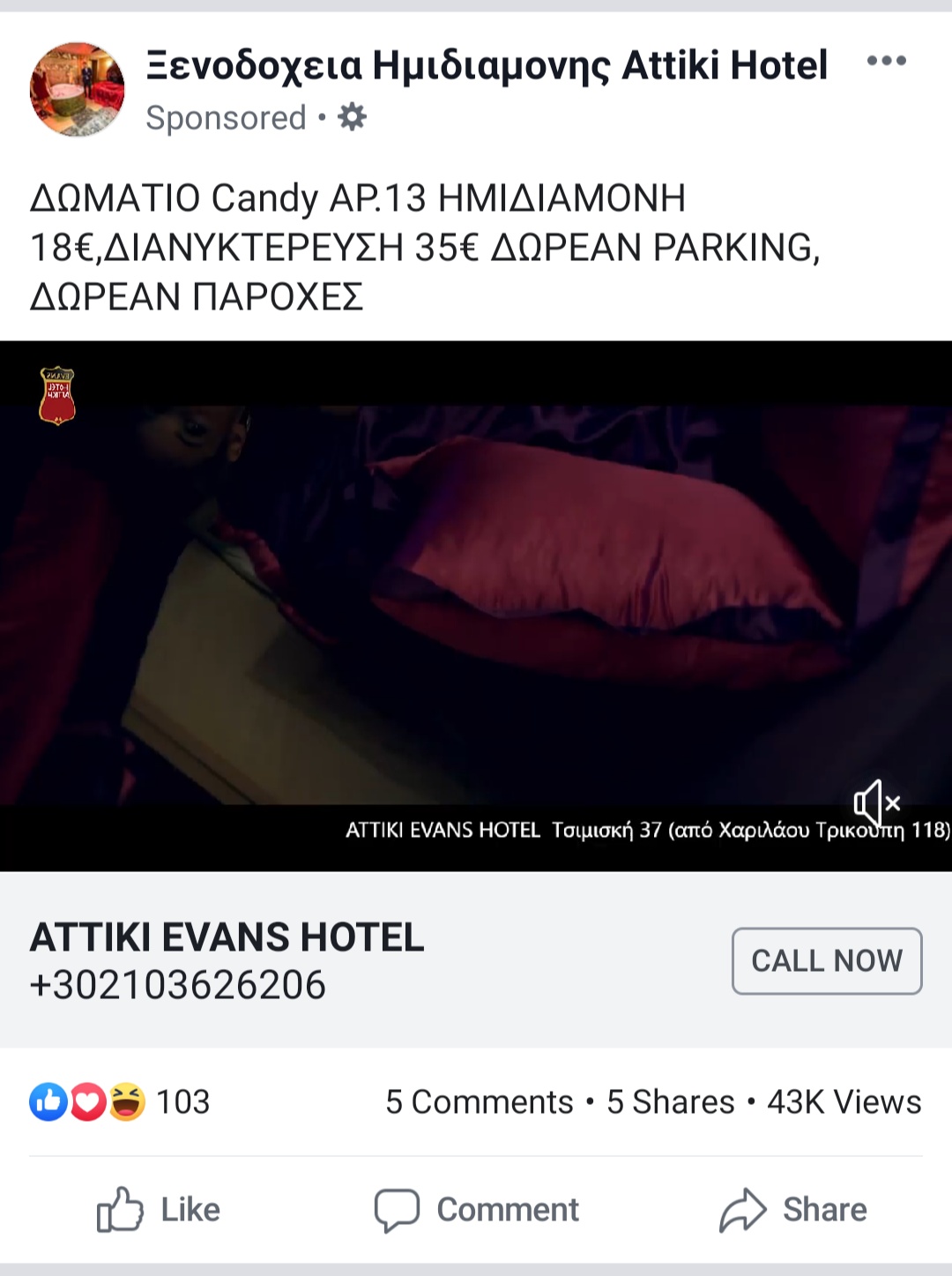Tap the CALL NOW button
Viewport: 952px width, 1276px height.
[827, 960]
